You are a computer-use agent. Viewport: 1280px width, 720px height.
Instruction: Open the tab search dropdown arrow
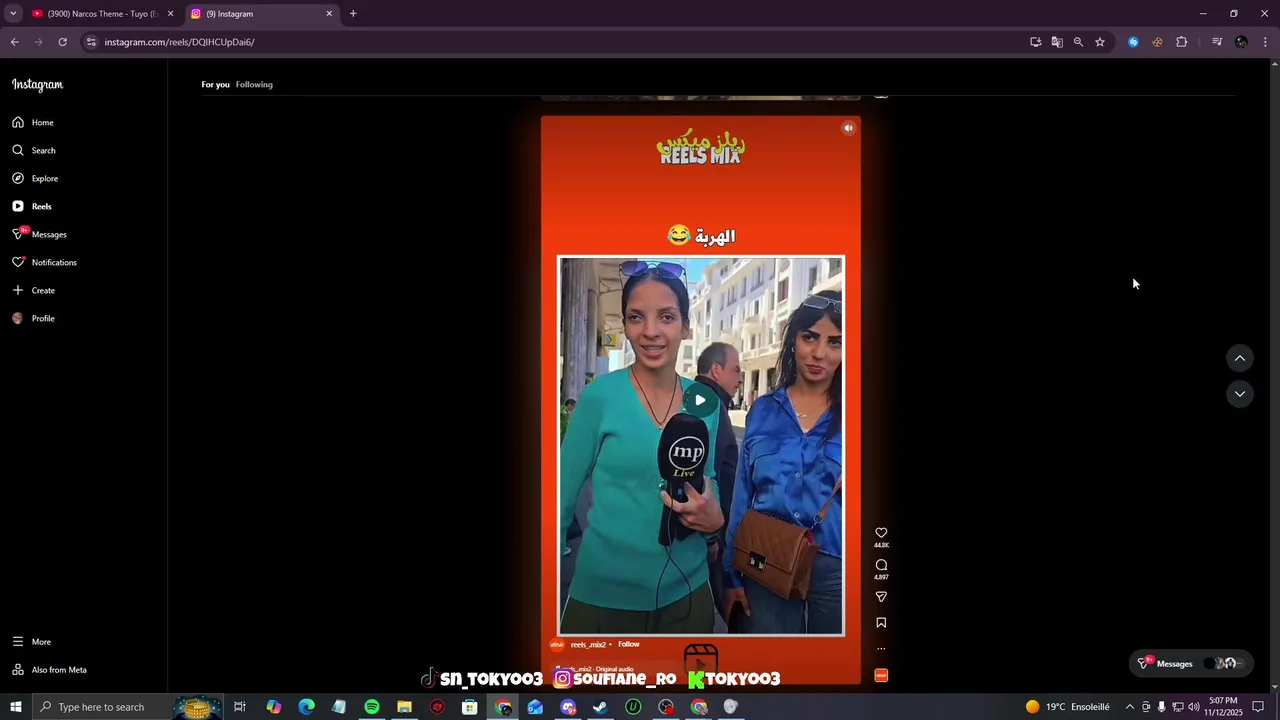pyautogui.click(x=13, y=14)
